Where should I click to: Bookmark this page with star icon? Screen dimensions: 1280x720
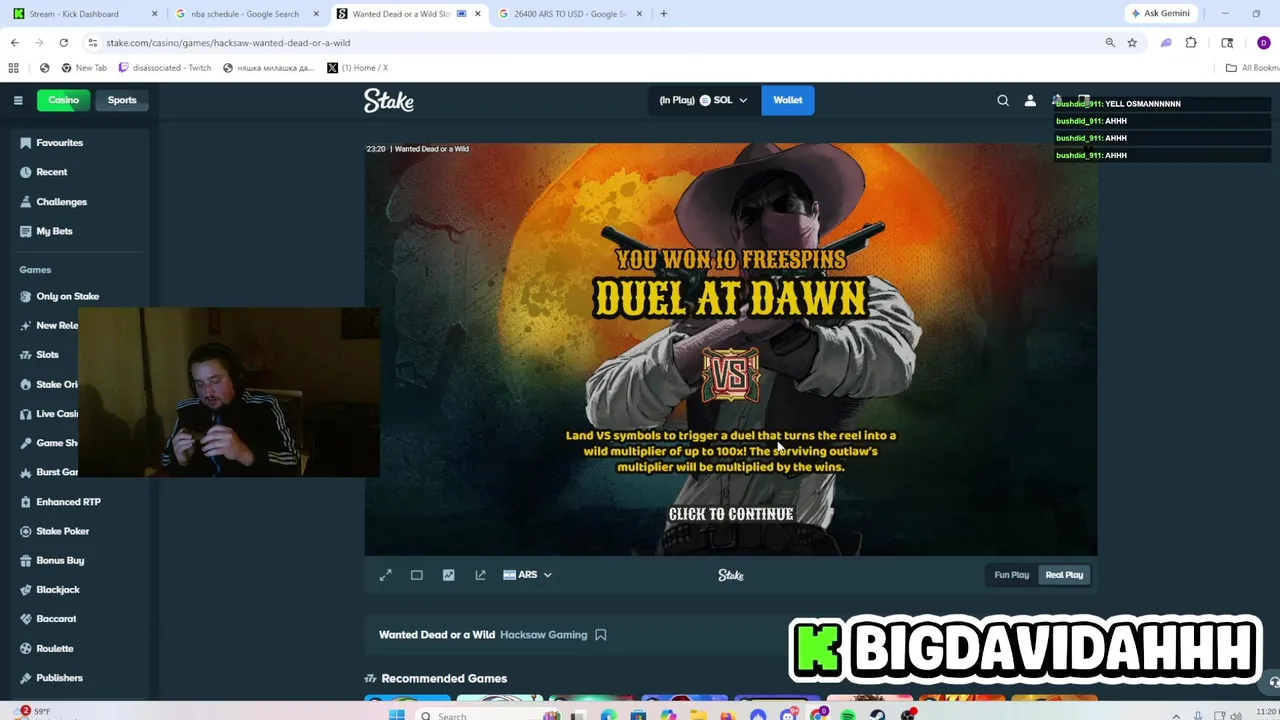[1132, 43]
